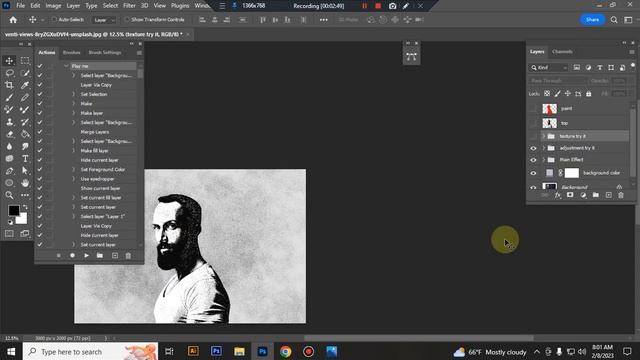Select the Brush tool
The height and width of the screenshot is (360, 640).
[x=9, y=98]
